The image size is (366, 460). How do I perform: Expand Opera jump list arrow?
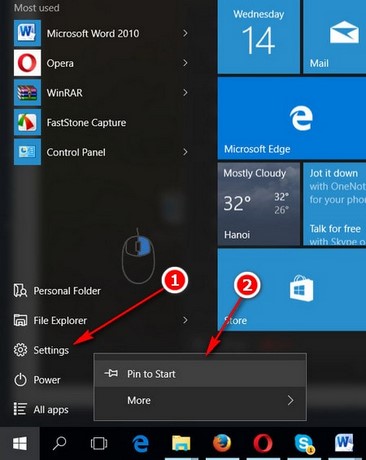point(185,63)
